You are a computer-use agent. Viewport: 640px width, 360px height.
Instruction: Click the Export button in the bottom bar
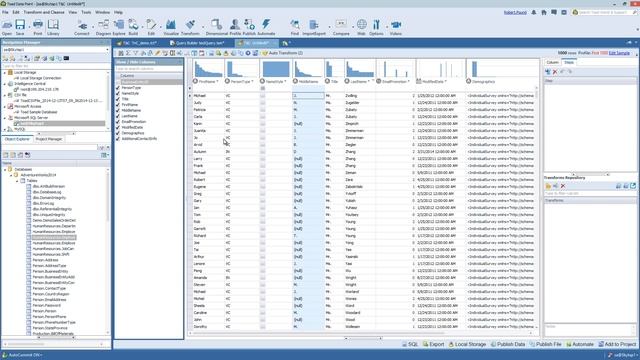pos(433,344)
